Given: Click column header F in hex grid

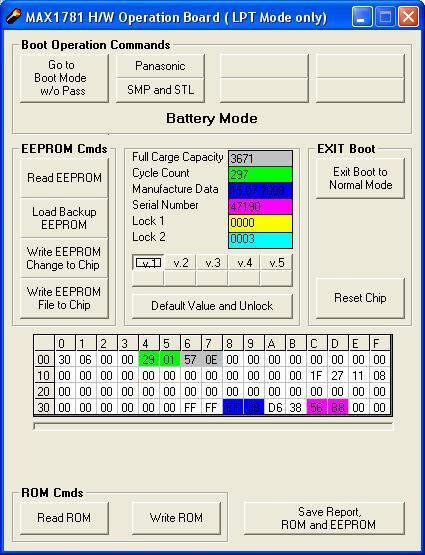Looking at the screenshot, I should 379,343.
